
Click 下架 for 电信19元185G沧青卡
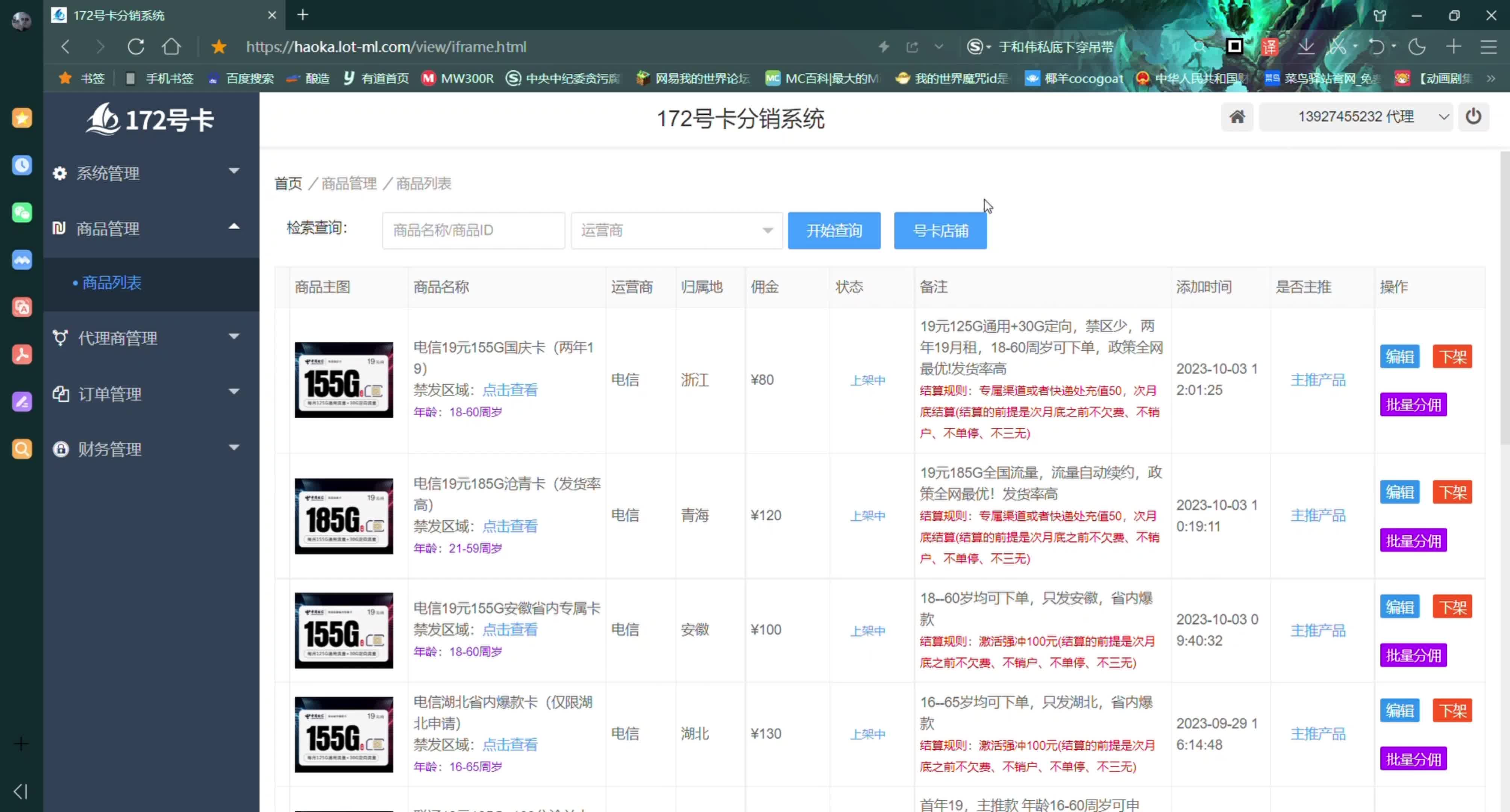(x=1452, y=492)
